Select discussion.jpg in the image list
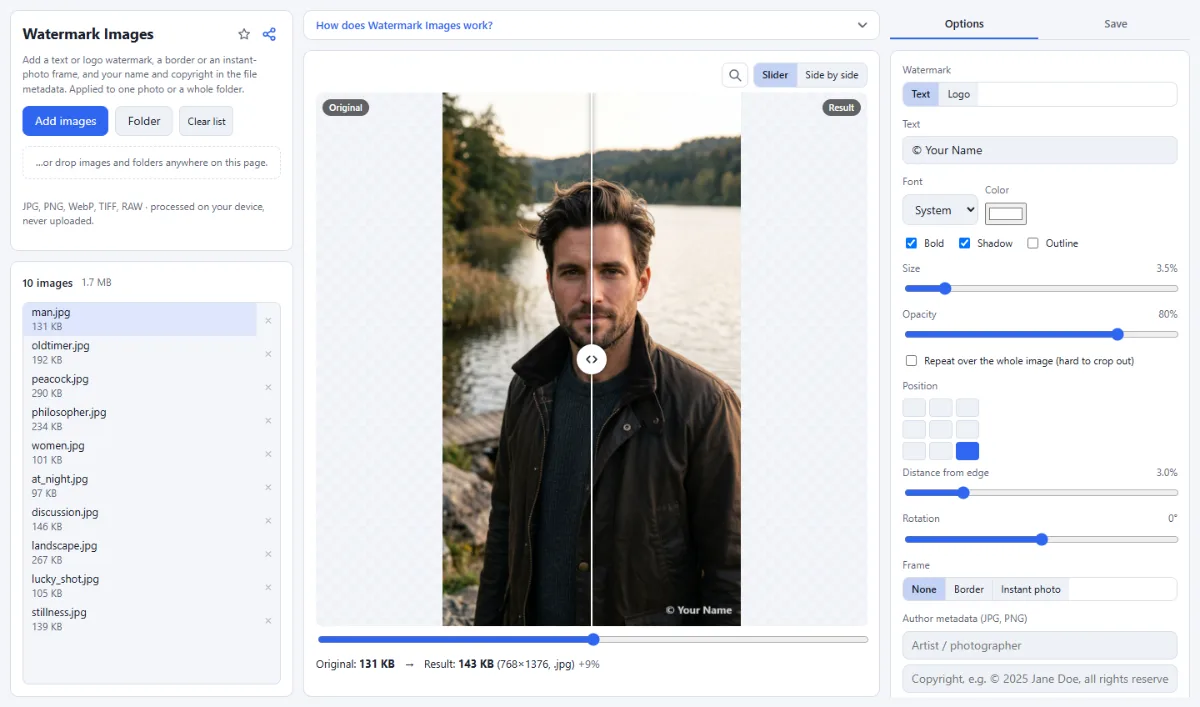 tap(140, 519)
